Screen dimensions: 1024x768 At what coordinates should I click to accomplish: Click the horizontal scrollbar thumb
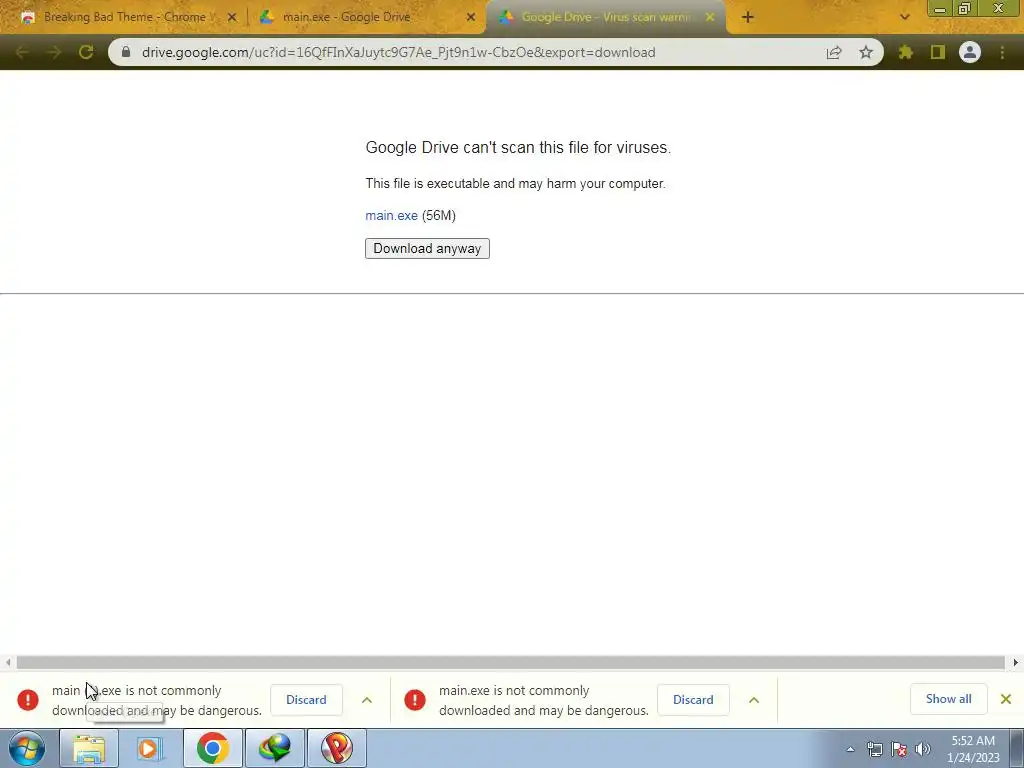510,662
